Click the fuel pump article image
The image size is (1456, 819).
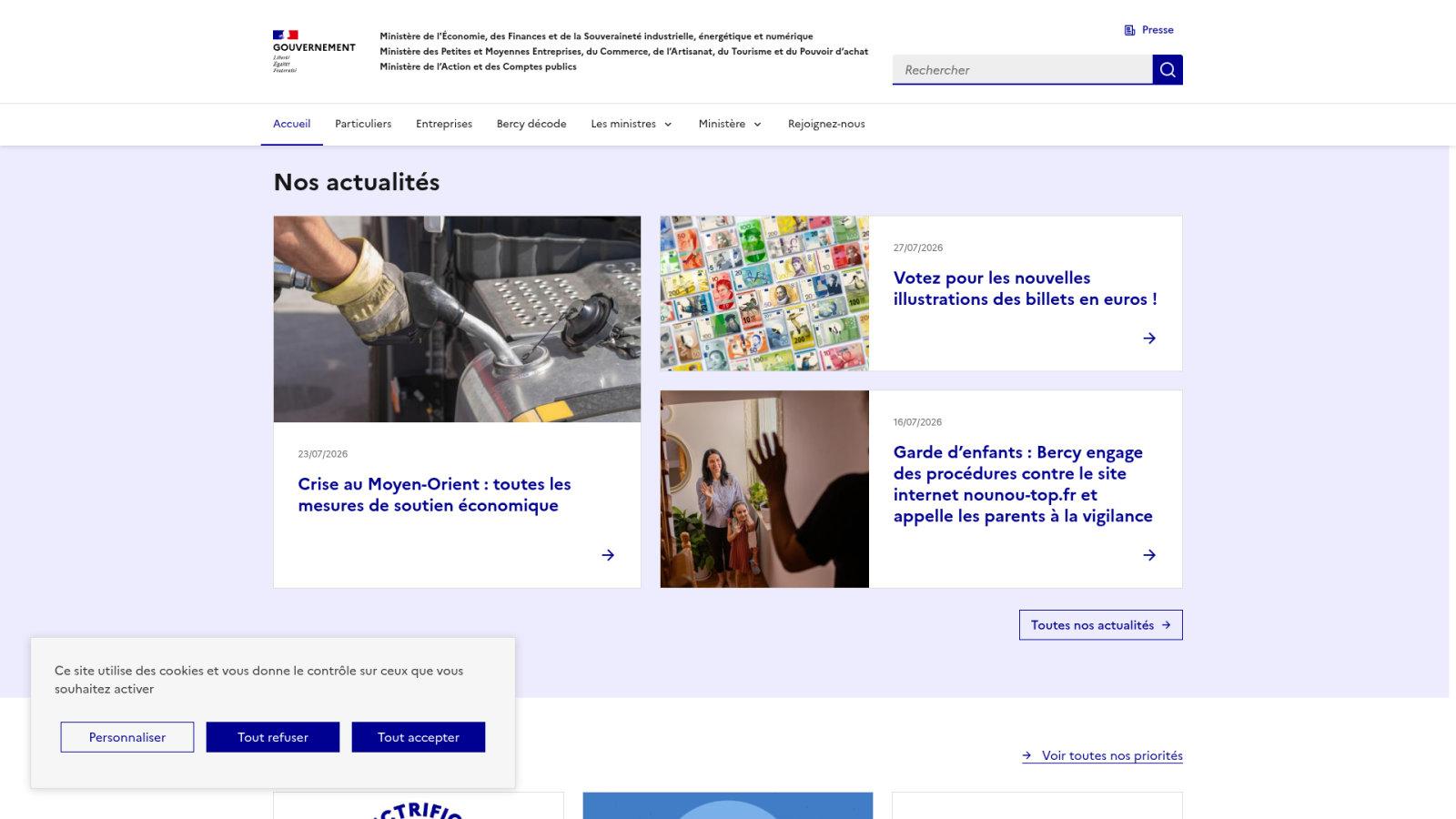[457, 319]
